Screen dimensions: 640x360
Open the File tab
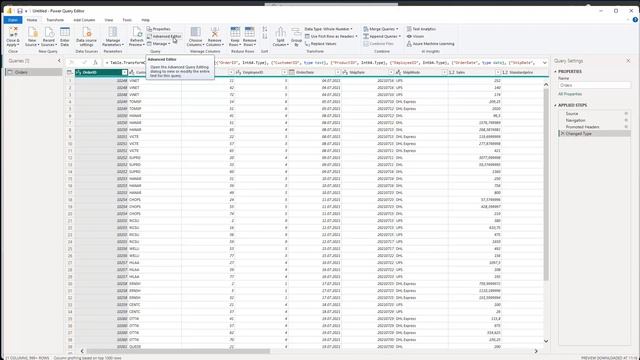pyautogui.click(x=13, y=20)
